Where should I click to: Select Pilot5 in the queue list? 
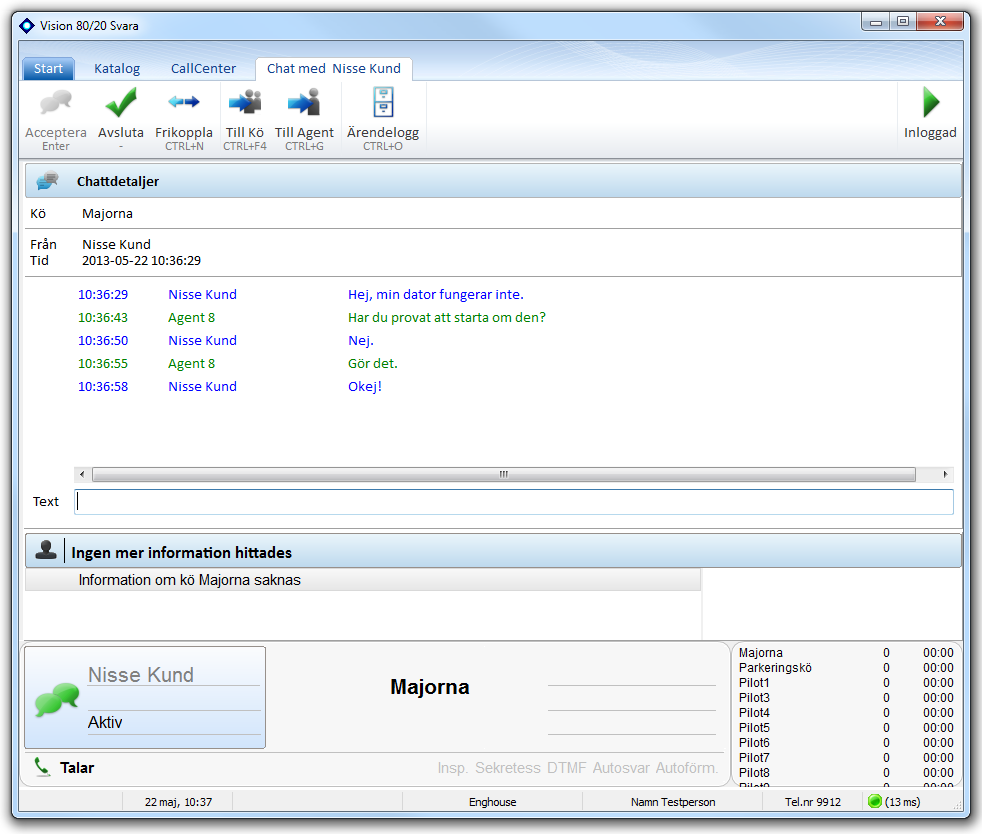pyautogui.click(x=846, y=728)
